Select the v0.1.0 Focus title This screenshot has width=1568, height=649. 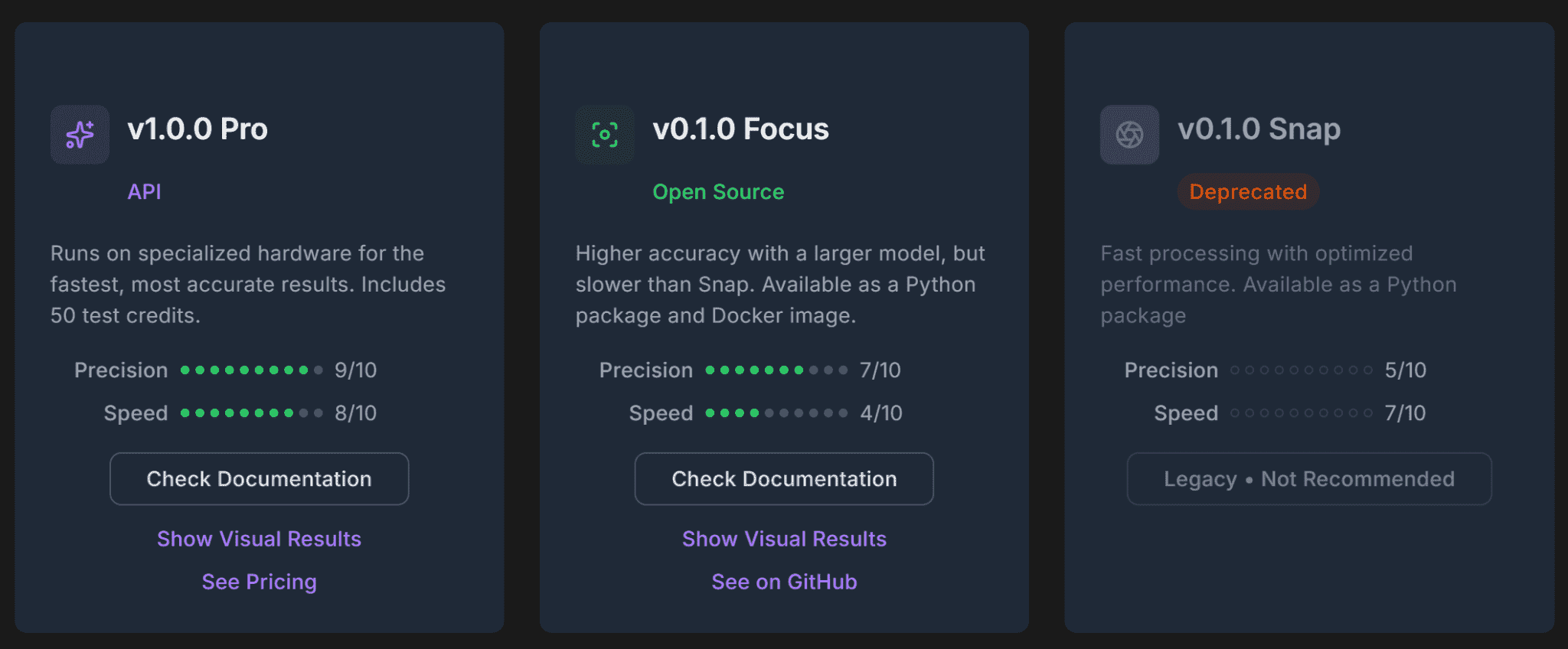pyautogui.click(x=740, y=129)
